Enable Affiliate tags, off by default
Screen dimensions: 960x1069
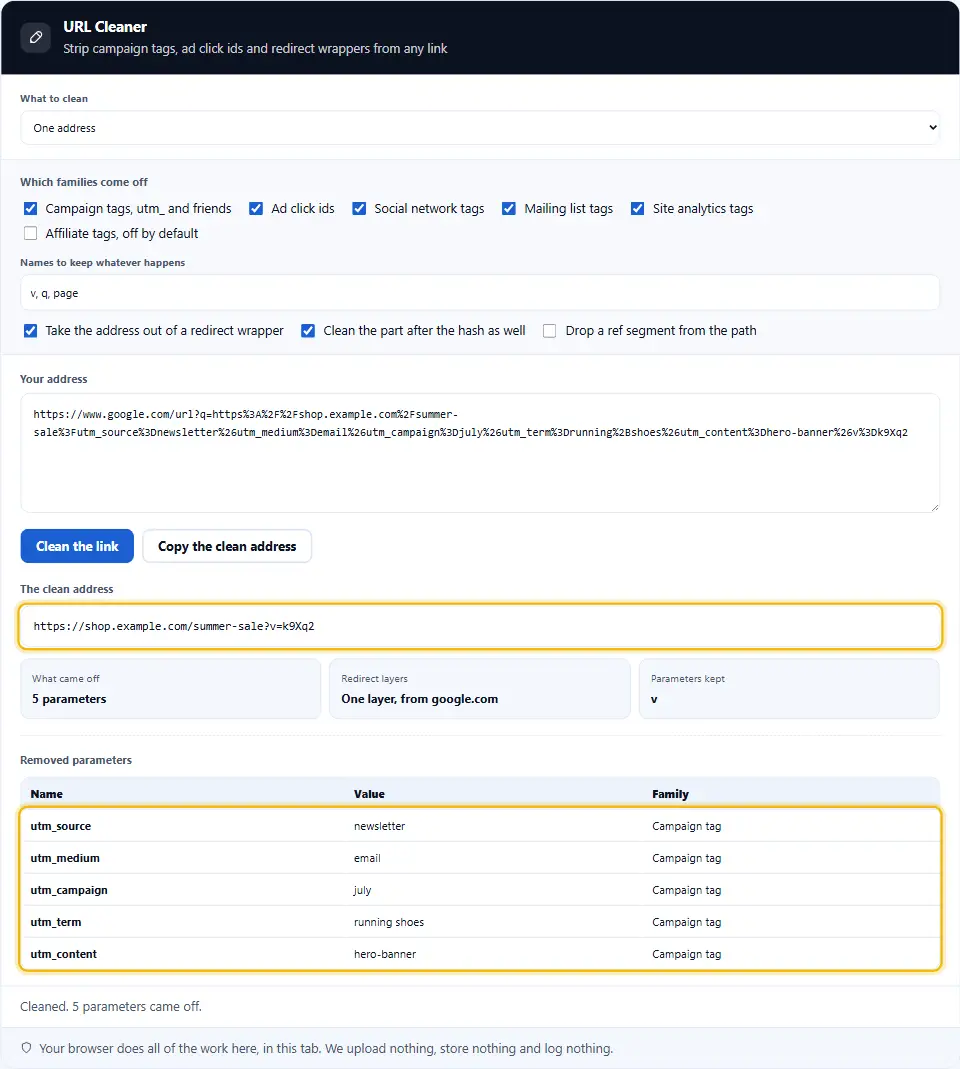(31, 233)
